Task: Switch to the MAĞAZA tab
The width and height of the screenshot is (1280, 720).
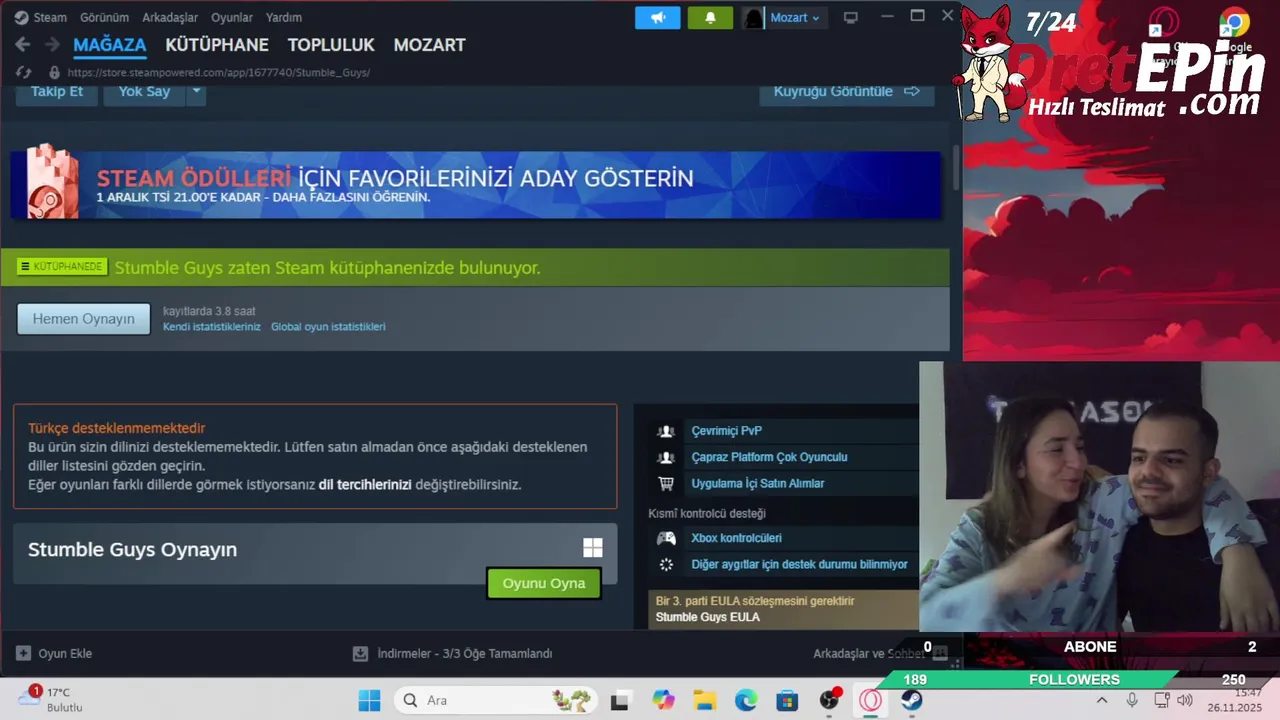Action: click(110, 45)
